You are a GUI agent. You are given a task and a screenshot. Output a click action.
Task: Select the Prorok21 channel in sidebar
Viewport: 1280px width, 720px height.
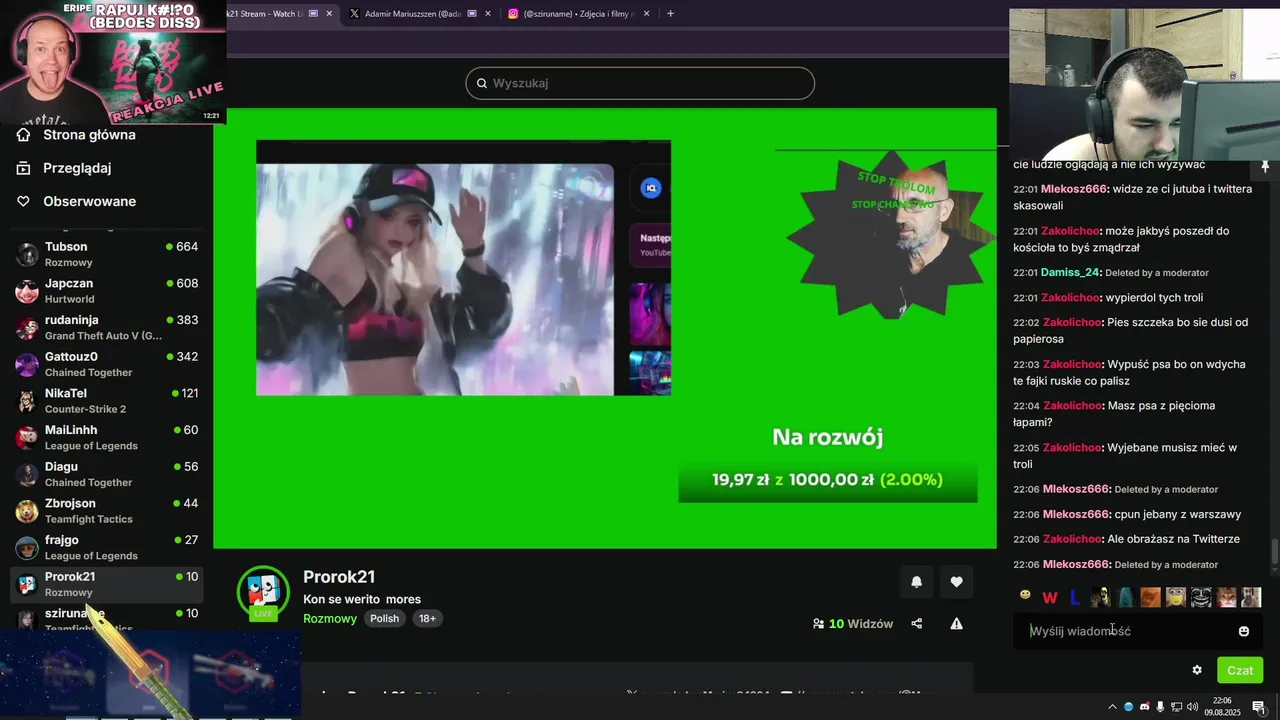click(106, 584)
